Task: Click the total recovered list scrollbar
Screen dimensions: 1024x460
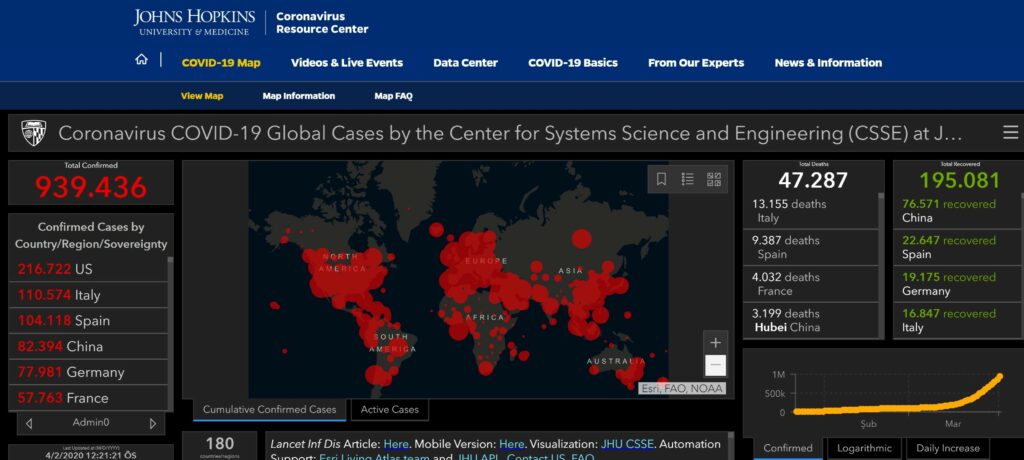Action: pos(1021,265)
